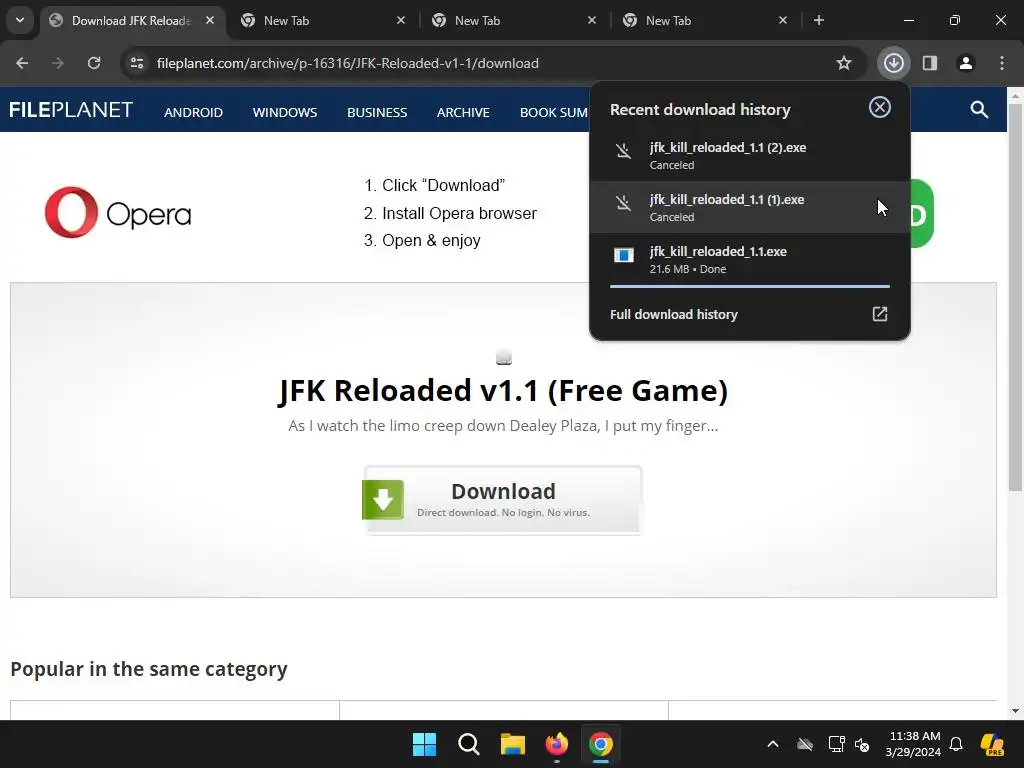Image resolution: width=1024 pixels, height=768 pixels.
Task: Click the FILEPLANET logo link
Action: (71, 110)
